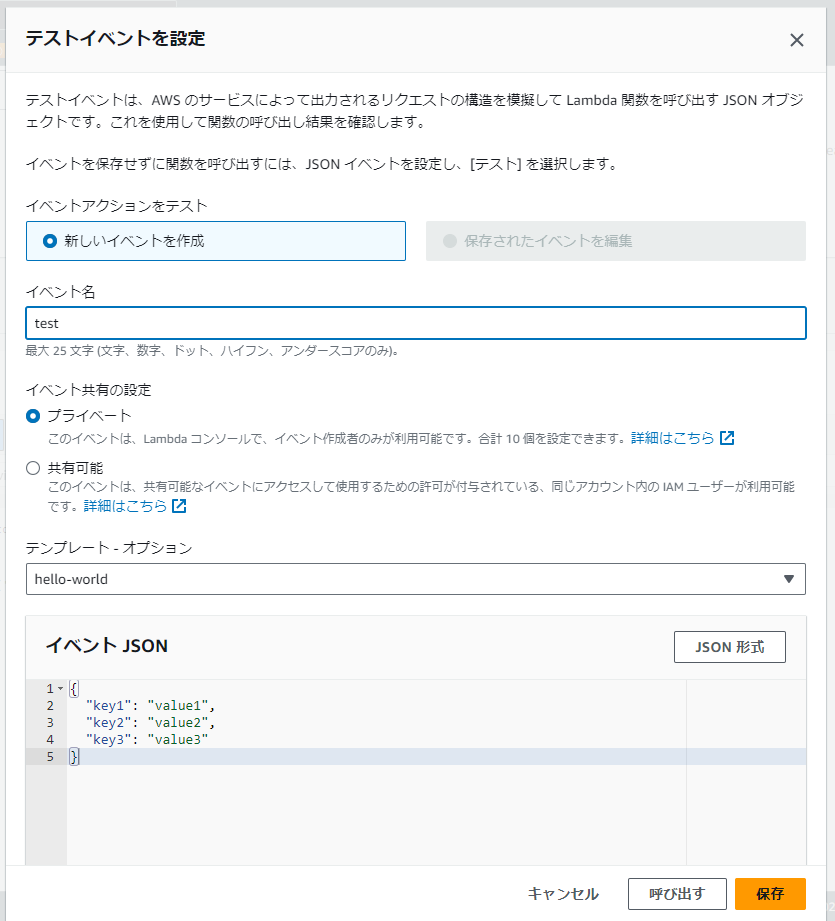Click the キャンセル cancel button
The image size is (835, 921).
coord(563,894)
